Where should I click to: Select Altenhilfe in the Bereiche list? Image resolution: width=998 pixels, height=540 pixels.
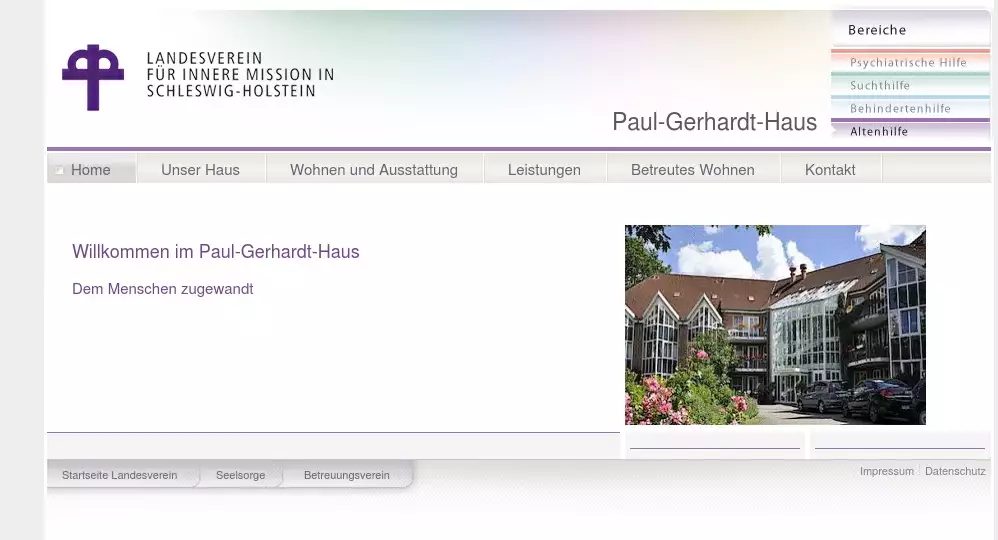tap(879, 131)
